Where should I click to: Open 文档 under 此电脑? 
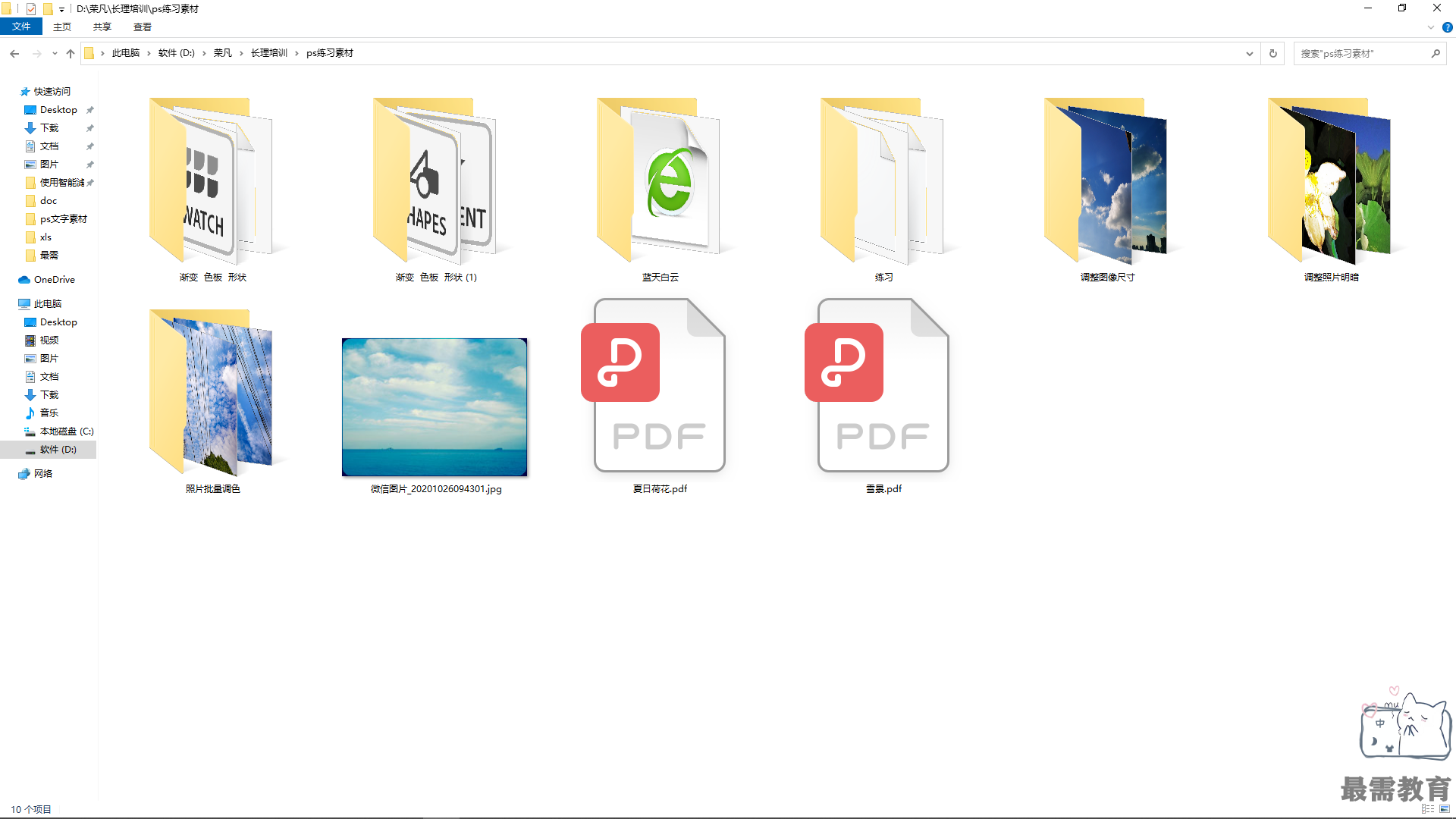49,377
